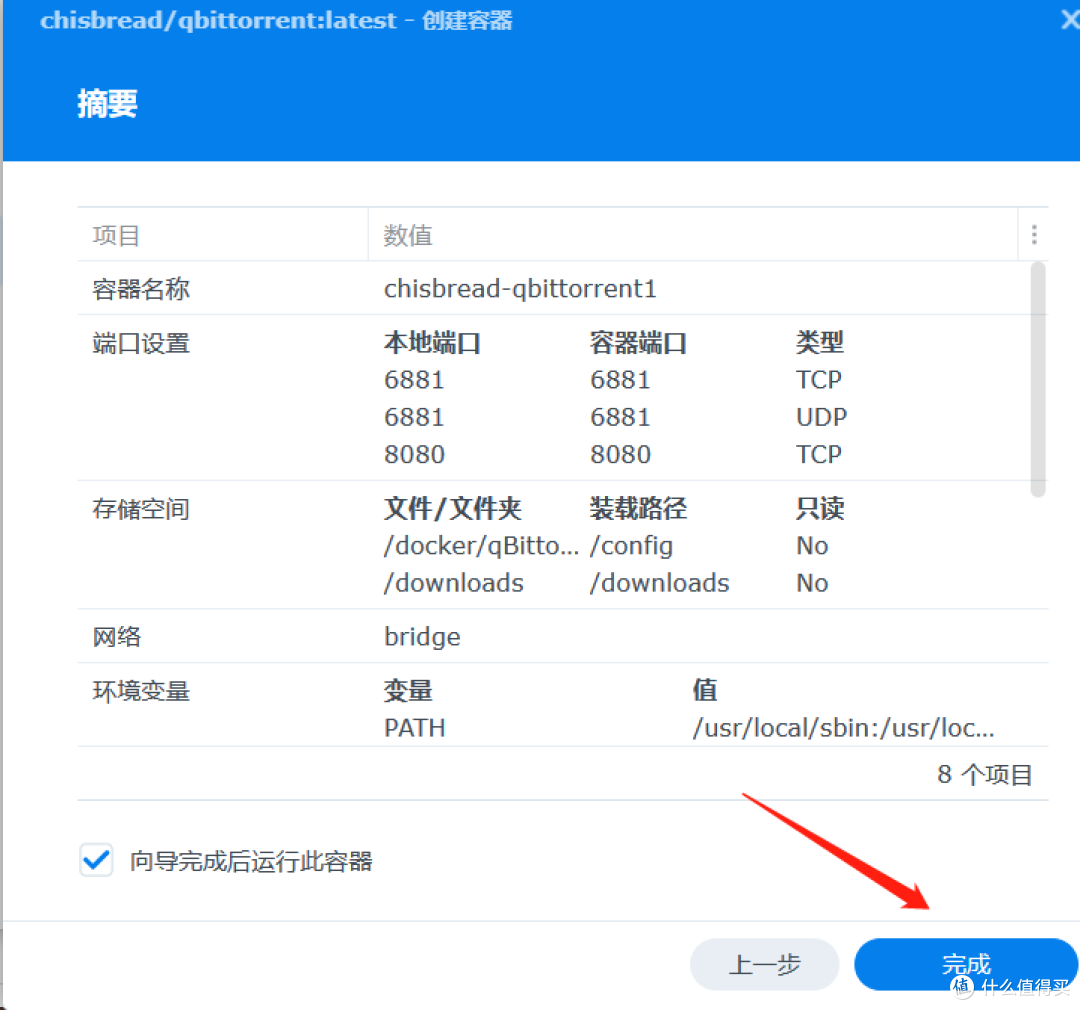Click the 数值 column header
Viewport: 1080px width, 1010px height.
407,233
